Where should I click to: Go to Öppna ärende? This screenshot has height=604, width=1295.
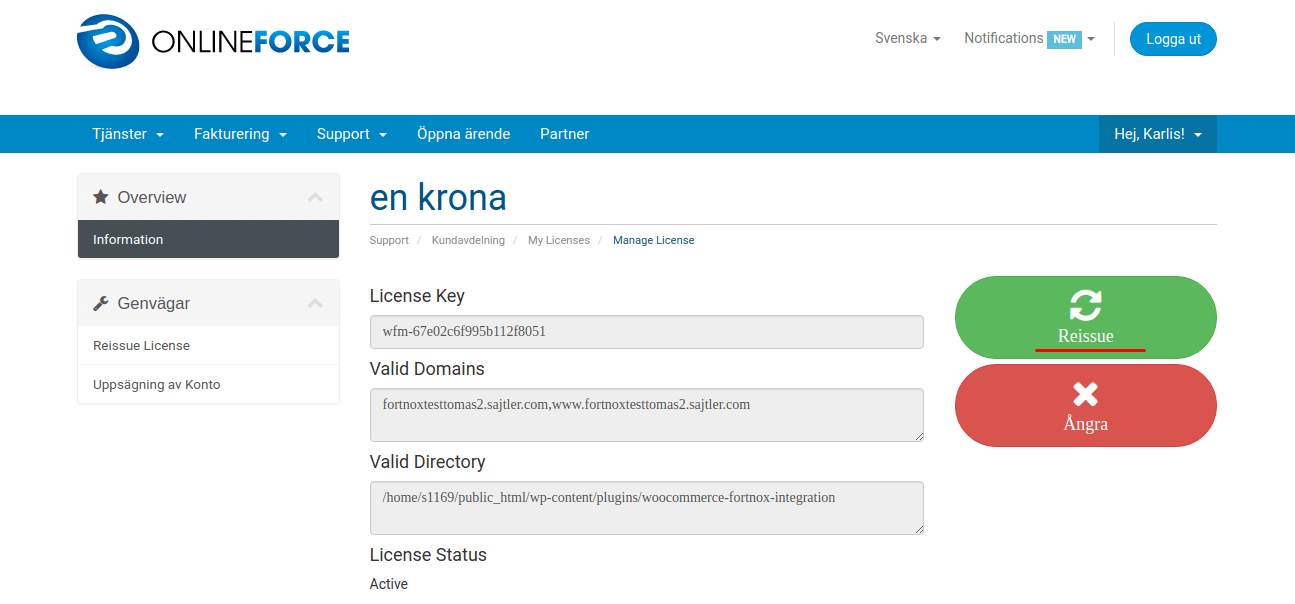[464, 134]
